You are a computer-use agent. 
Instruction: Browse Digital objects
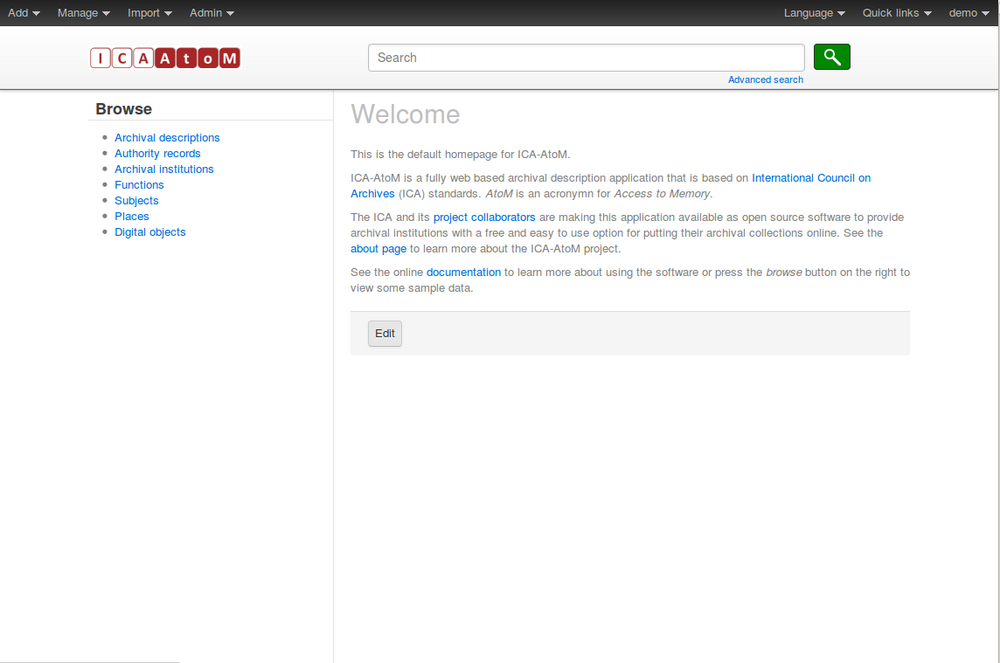(150, 232)
